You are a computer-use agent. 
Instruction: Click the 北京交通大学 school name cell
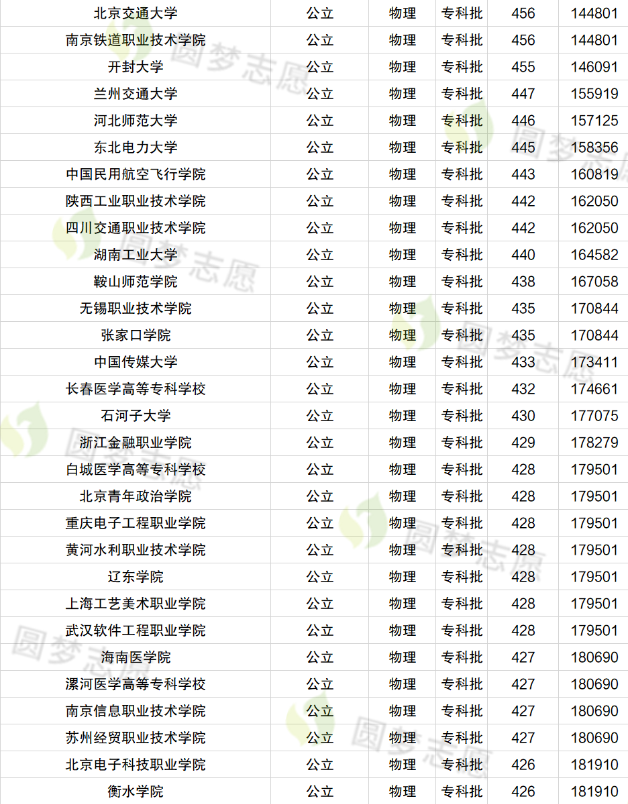135,13
